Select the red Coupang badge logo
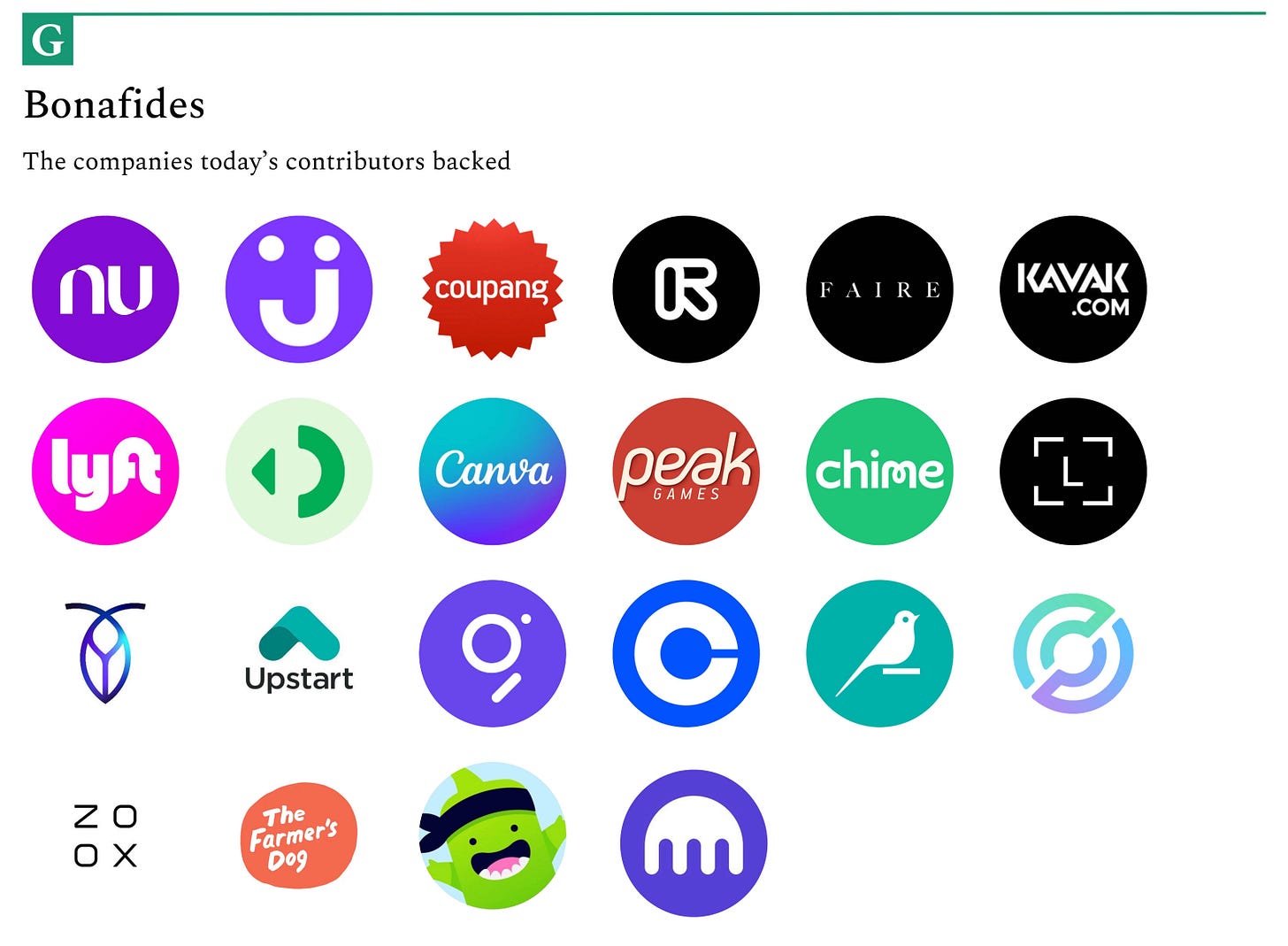This screenshot has height=946, width=1288. [x=493, y=289]
